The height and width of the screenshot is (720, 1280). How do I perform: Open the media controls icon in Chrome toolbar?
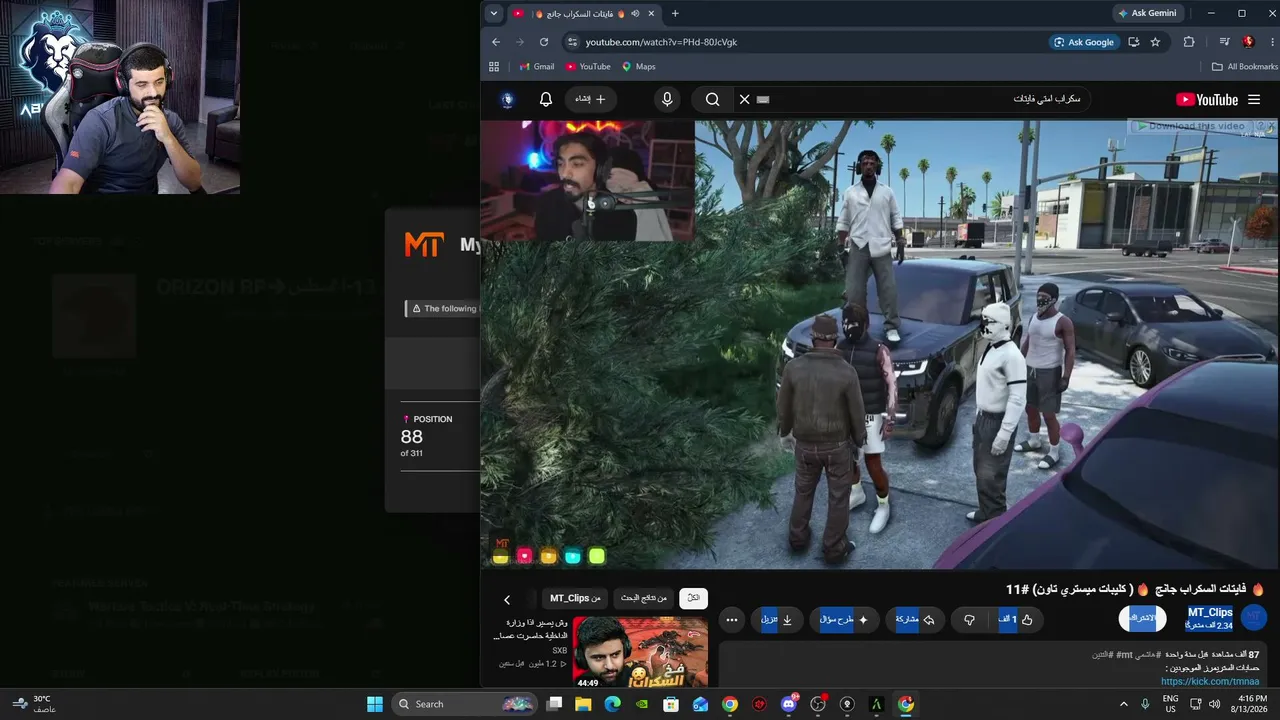pyautogui.click(x=1224, y=42)
